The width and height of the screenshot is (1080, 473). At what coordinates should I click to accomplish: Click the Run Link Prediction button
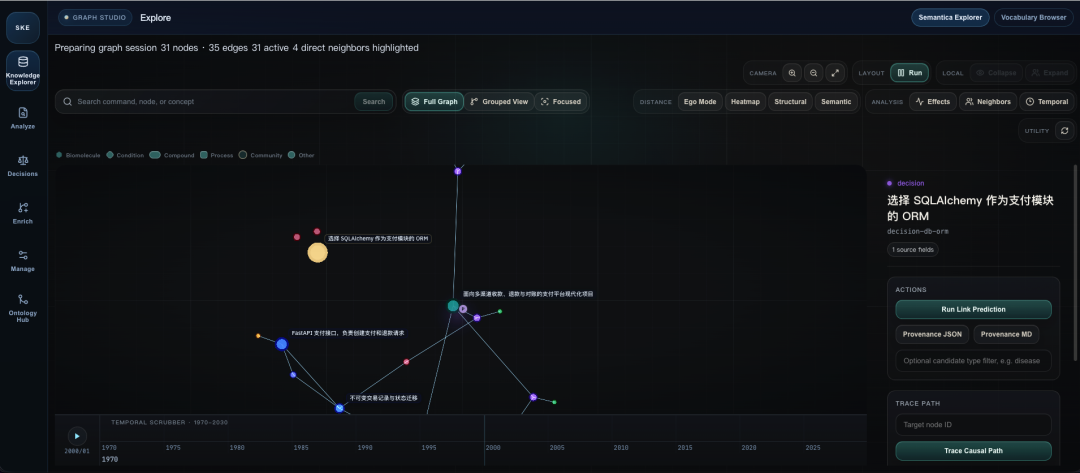[973, 309]
